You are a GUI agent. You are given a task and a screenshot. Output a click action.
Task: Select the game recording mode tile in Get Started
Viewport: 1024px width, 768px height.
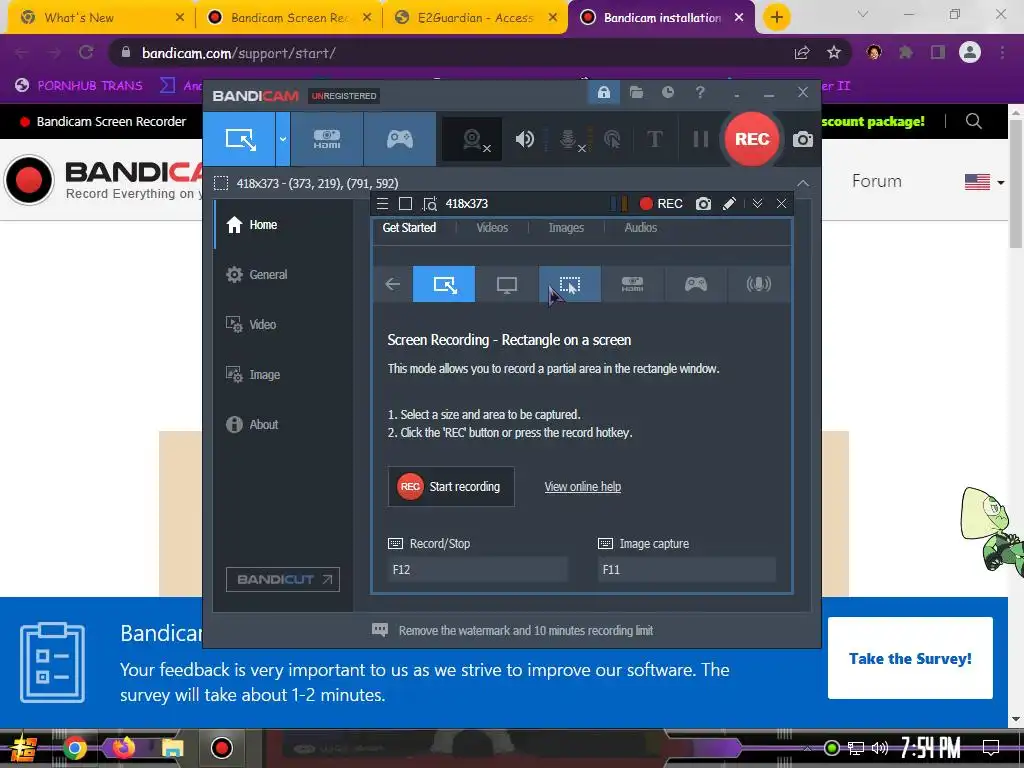point(696,284)
